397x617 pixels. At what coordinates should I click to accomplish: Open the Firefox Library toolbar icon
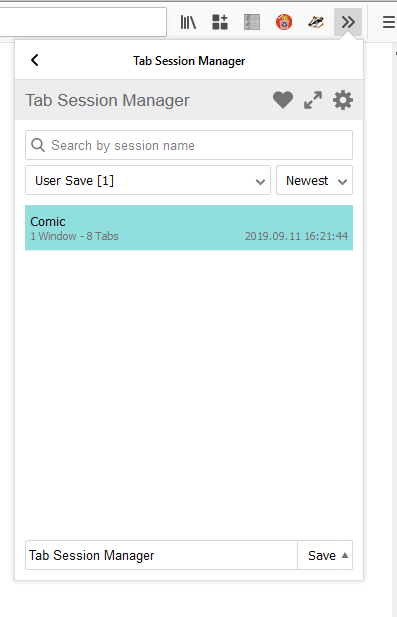coord(188,22)
